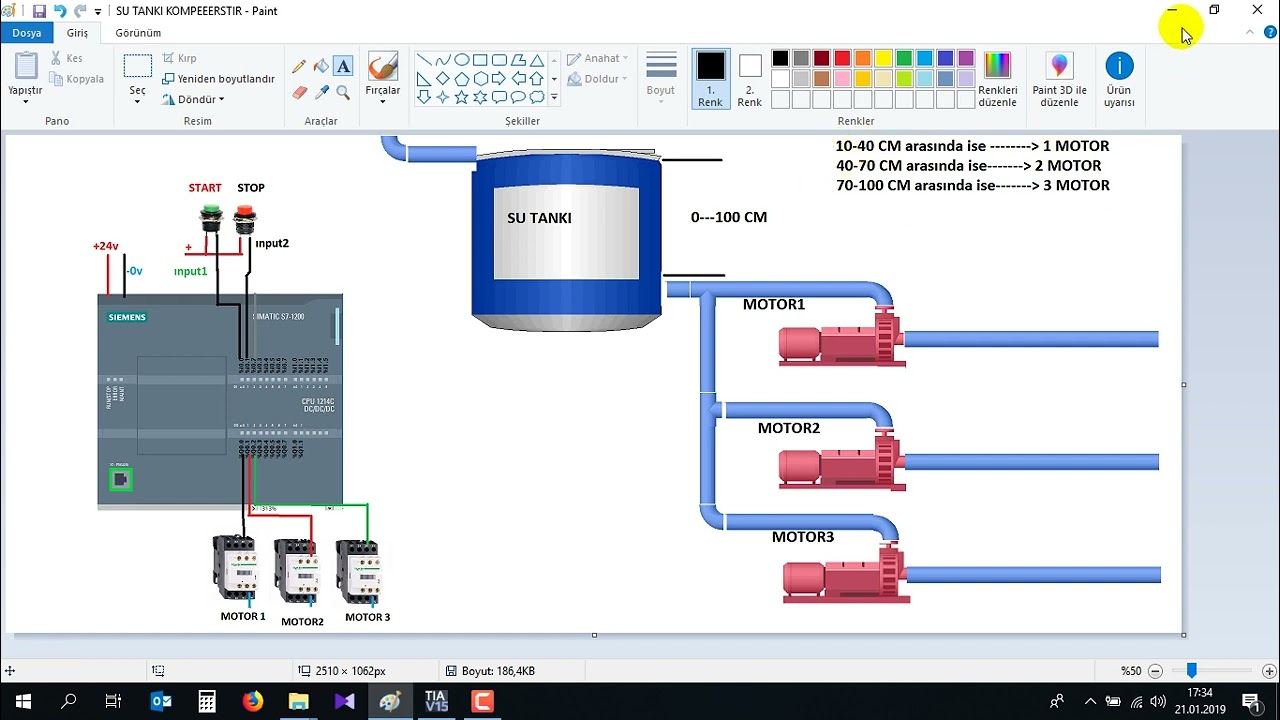Adjust the zoom slider handle
Viewport: 1280px width, 720px height.
[1191, 671]
